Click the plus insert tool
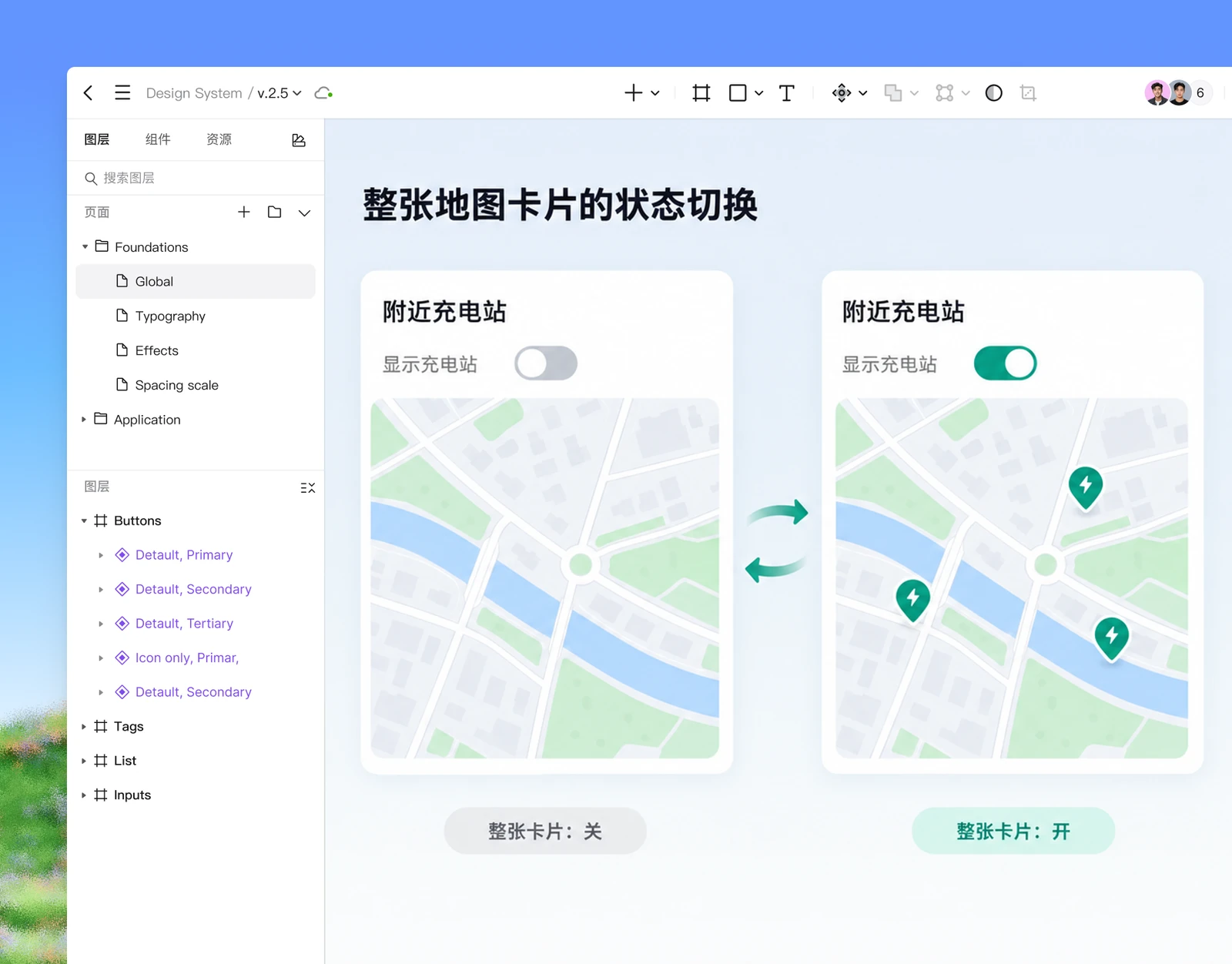The width and height of the screenshot is (1232, 964). 633,93
